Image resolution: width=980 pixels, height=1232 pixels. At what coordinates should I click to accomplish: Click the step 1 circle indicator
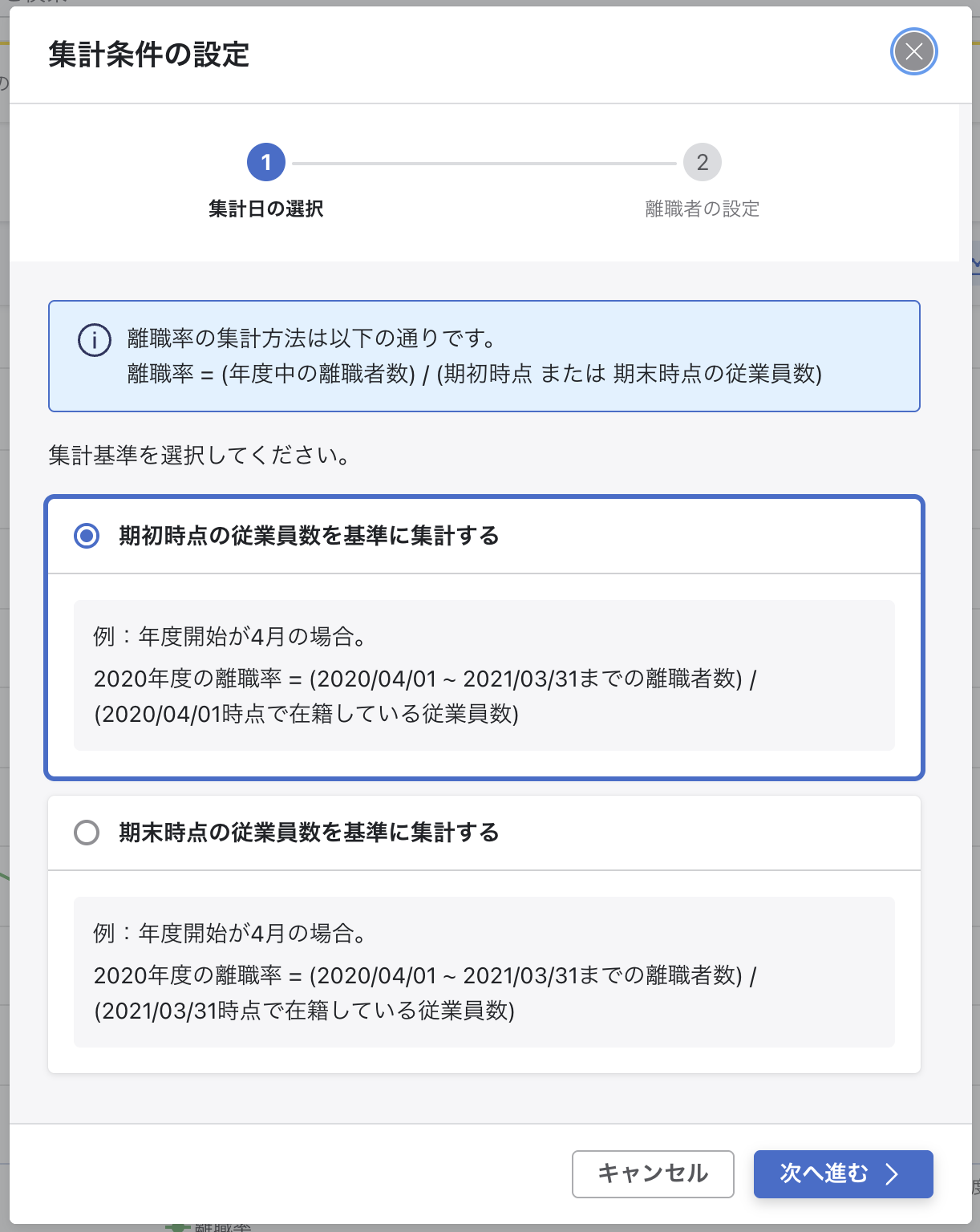266,163
